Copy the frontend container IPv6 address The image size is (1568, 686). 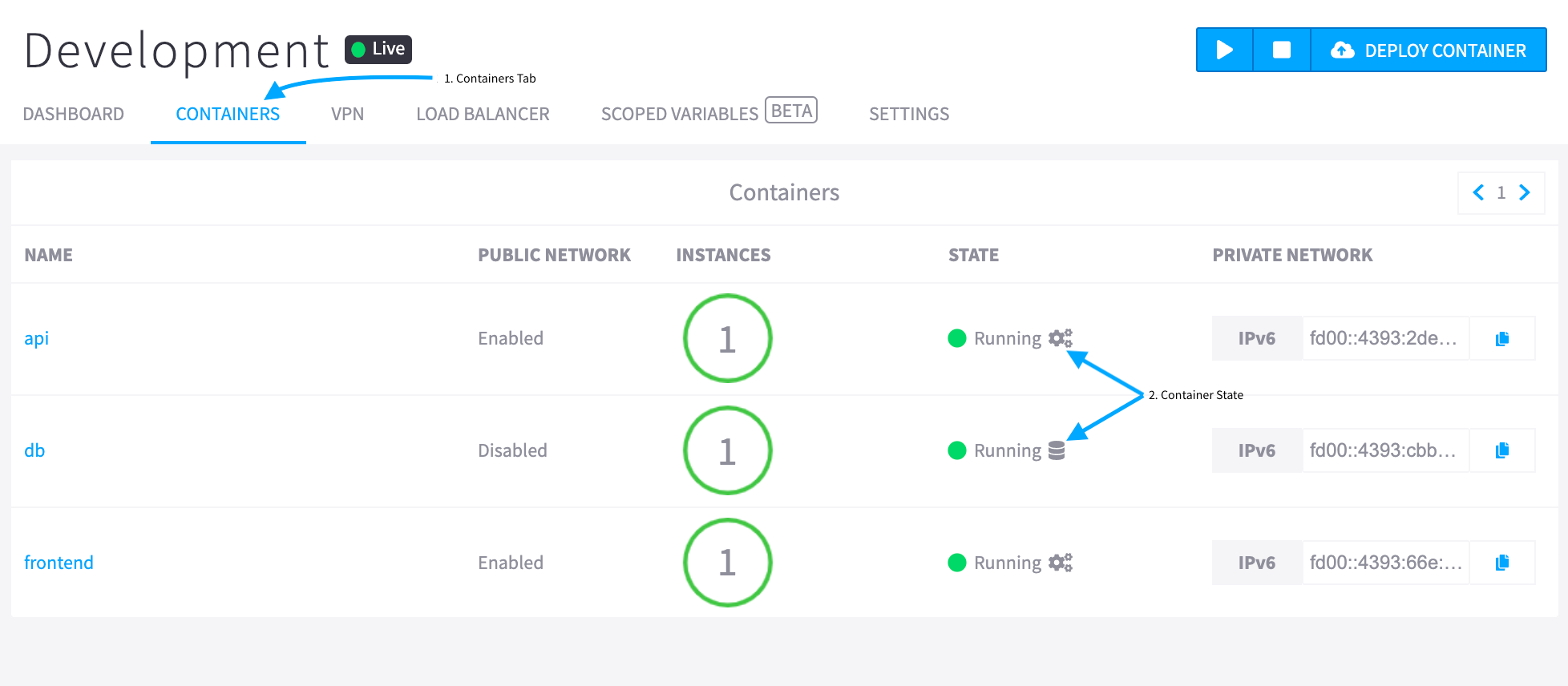(x=1502, y=563)
